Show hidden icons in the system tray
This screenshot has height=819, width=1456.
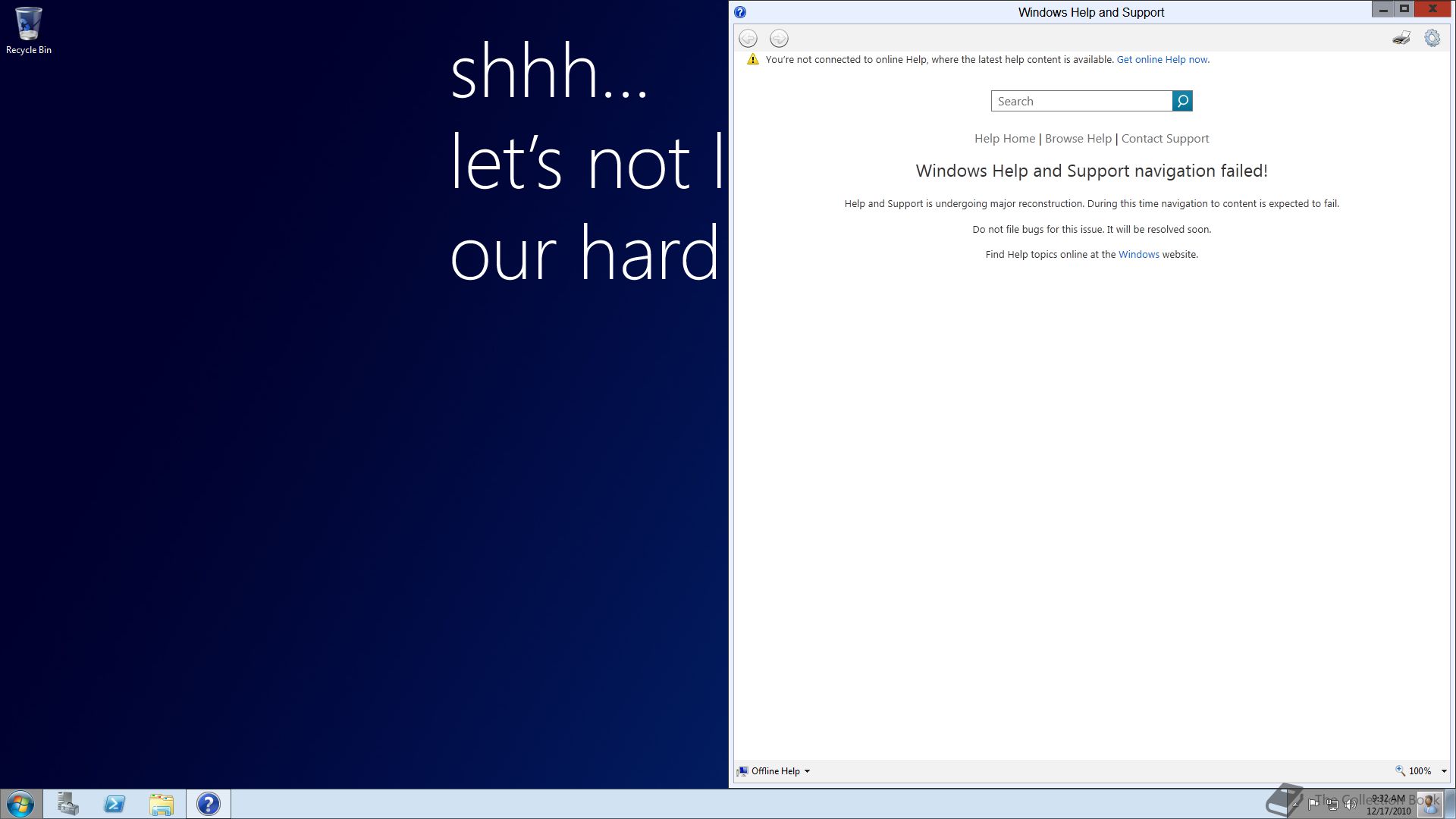click(1295, 805)
